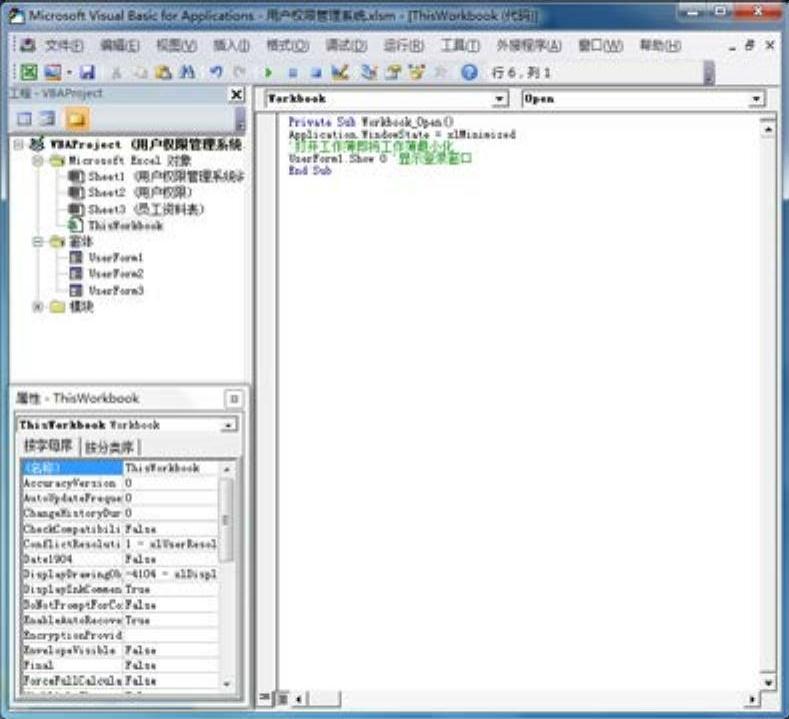Click the View Object icon in Project panel
Viewport: 789px width, 719px height.
[x=48, y=119]
